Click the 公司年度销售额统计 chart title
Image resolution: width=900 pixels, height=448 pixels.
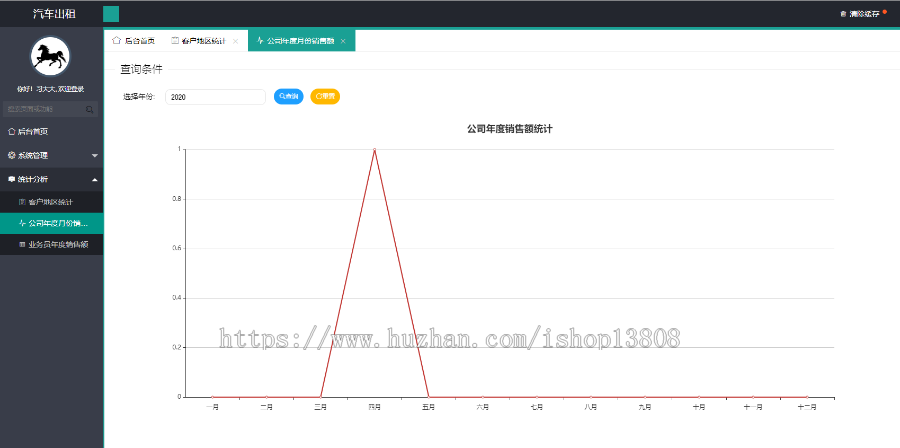510,130
